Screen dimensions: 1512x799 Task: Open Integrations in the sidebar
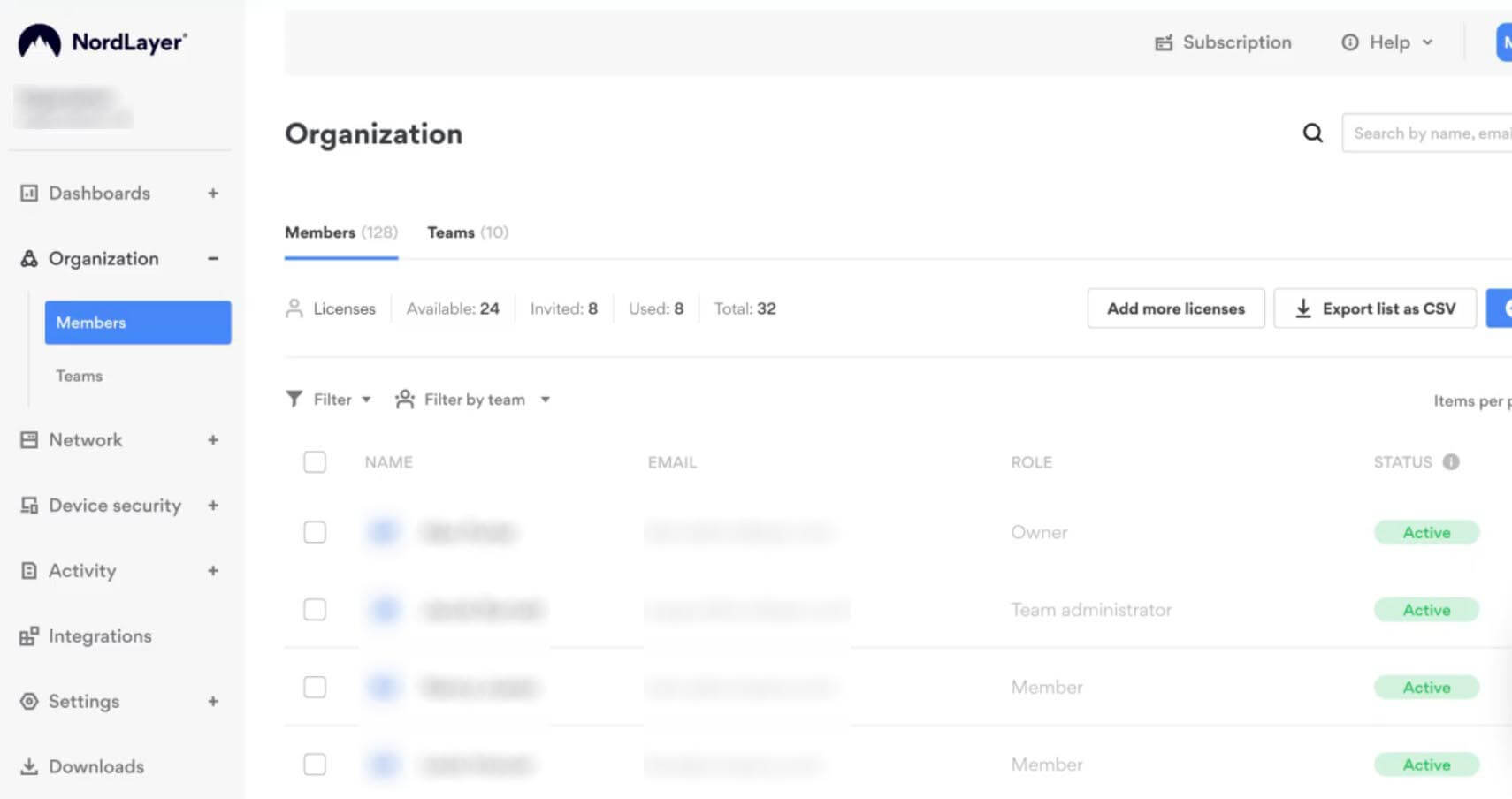100,635
